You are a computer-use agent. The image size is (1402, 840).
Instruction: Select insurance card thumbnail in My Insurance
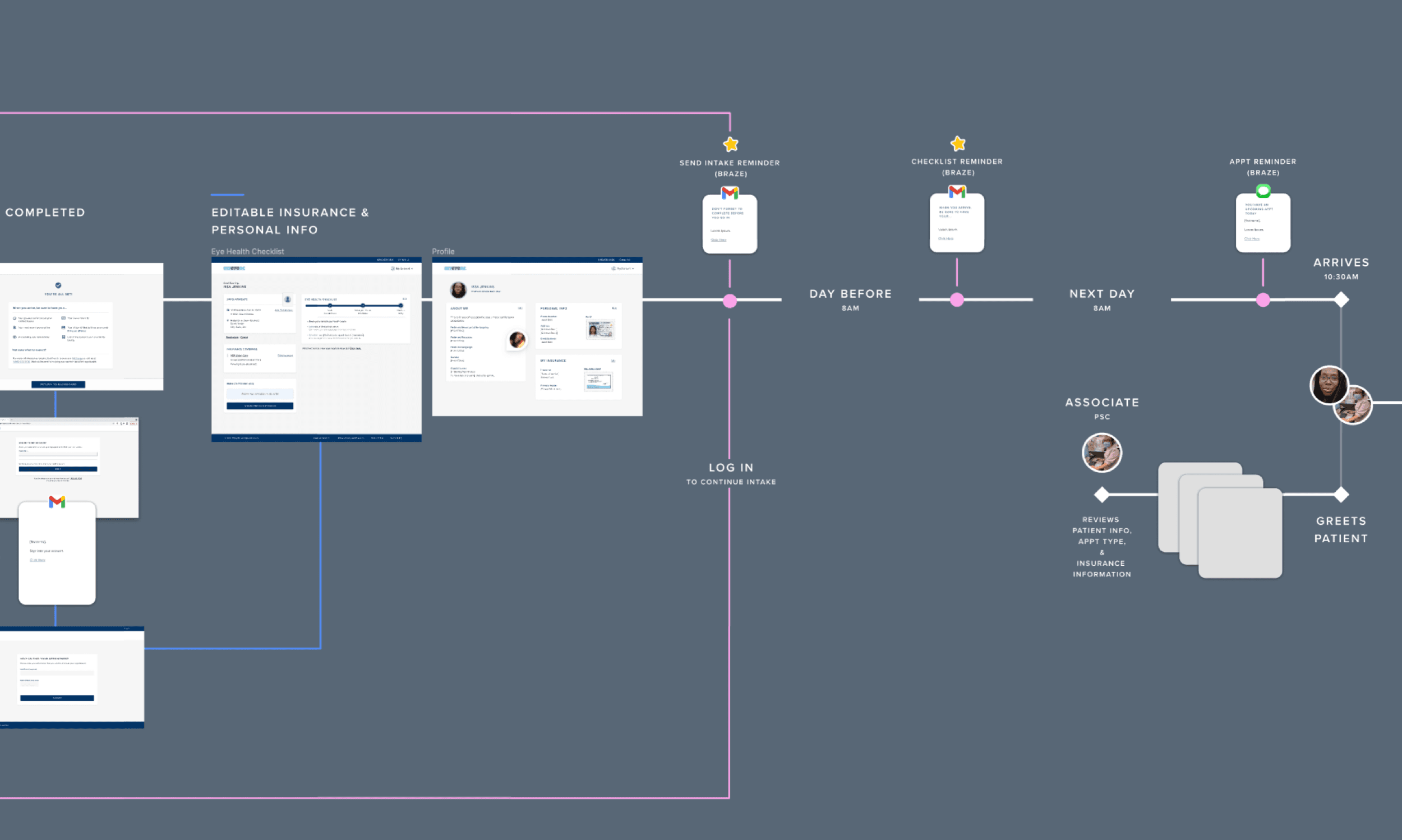[598, 381]
